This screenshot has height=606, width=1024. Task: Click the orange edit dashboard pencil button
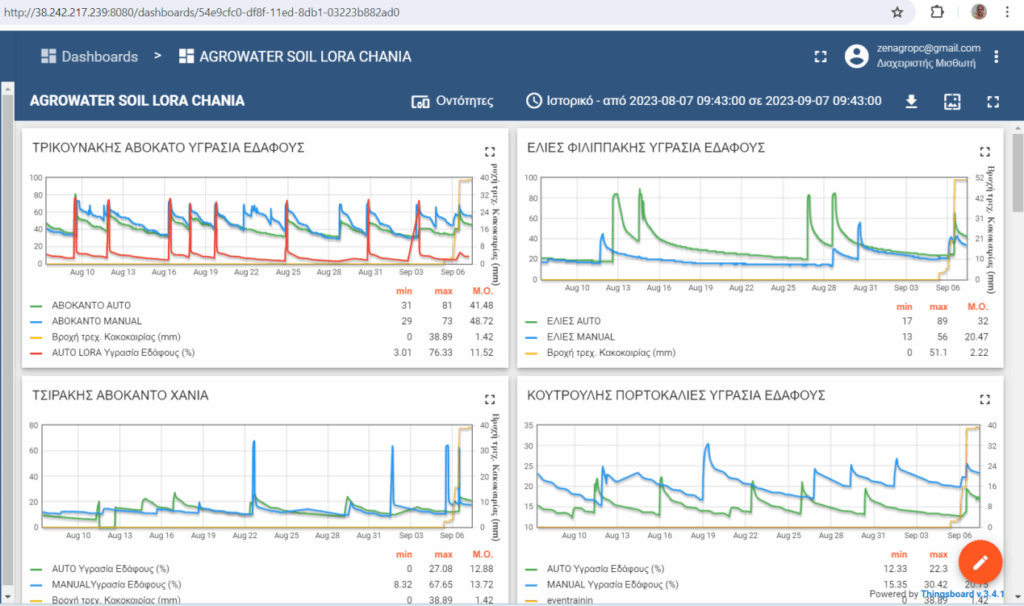point(981,561)
